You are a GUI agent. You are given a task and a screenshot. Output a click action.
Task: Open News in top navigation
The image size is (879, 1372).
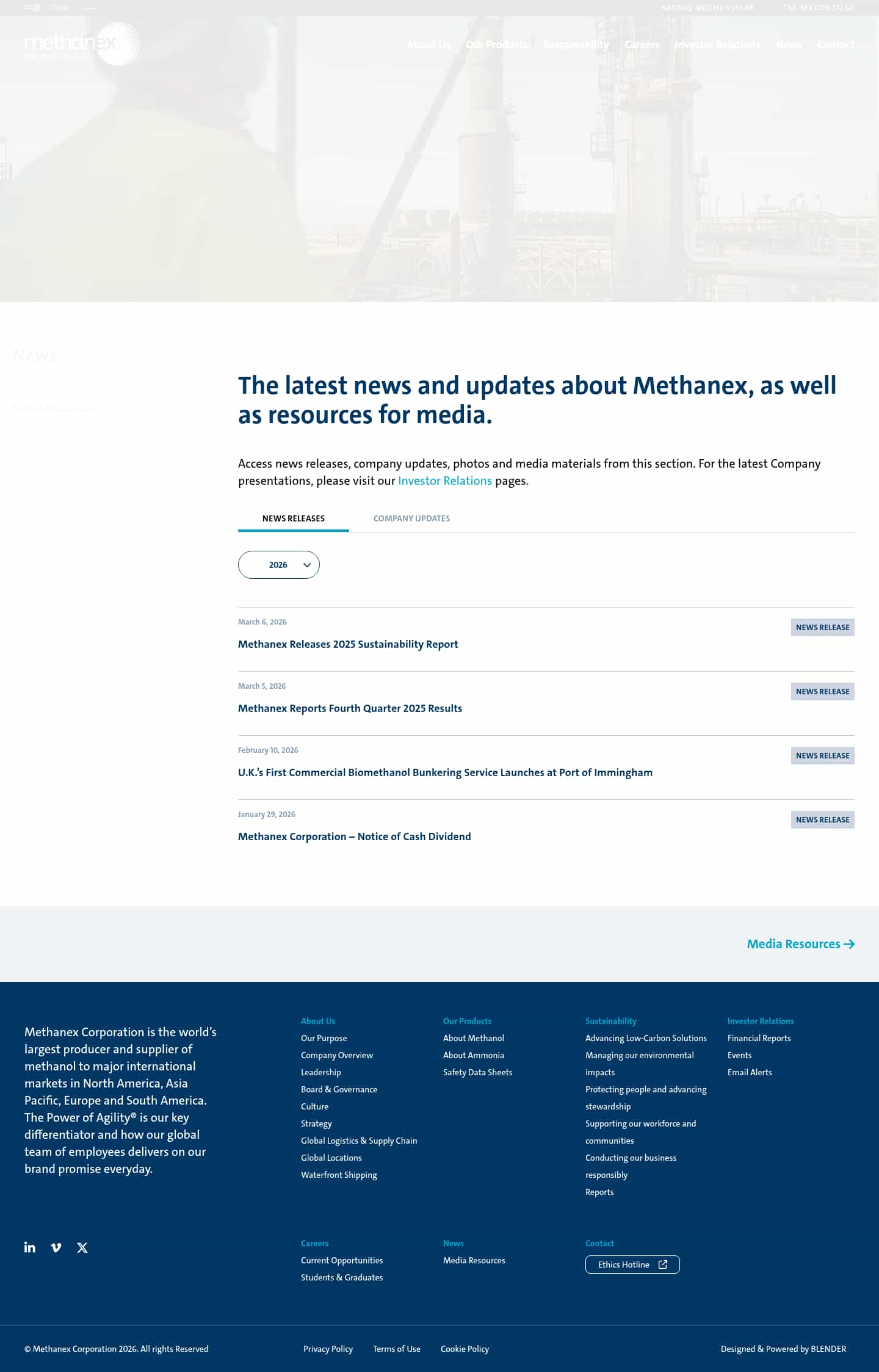[x=789, y=45]
